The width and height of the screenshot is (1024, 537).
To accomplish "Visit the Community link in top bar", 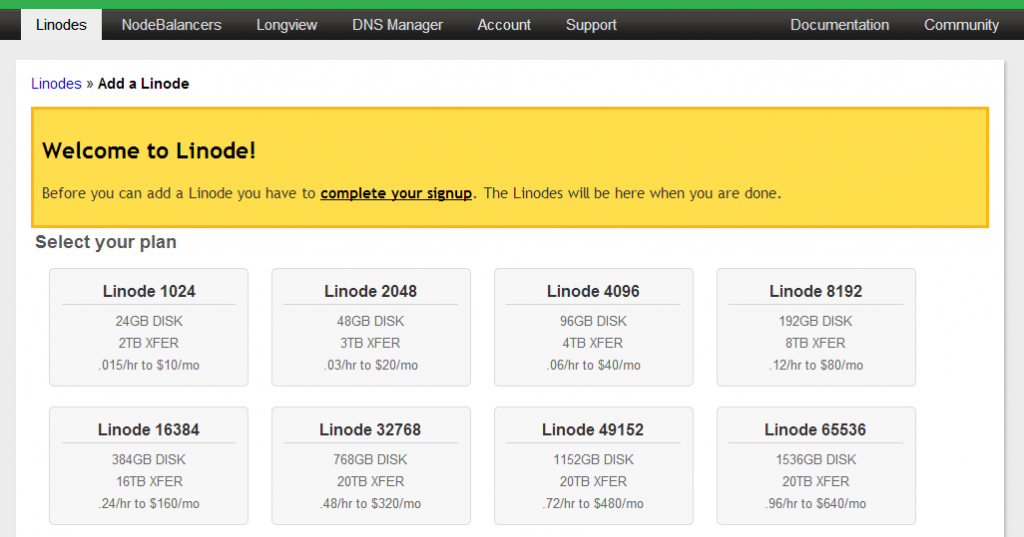I will coord(961,25).
